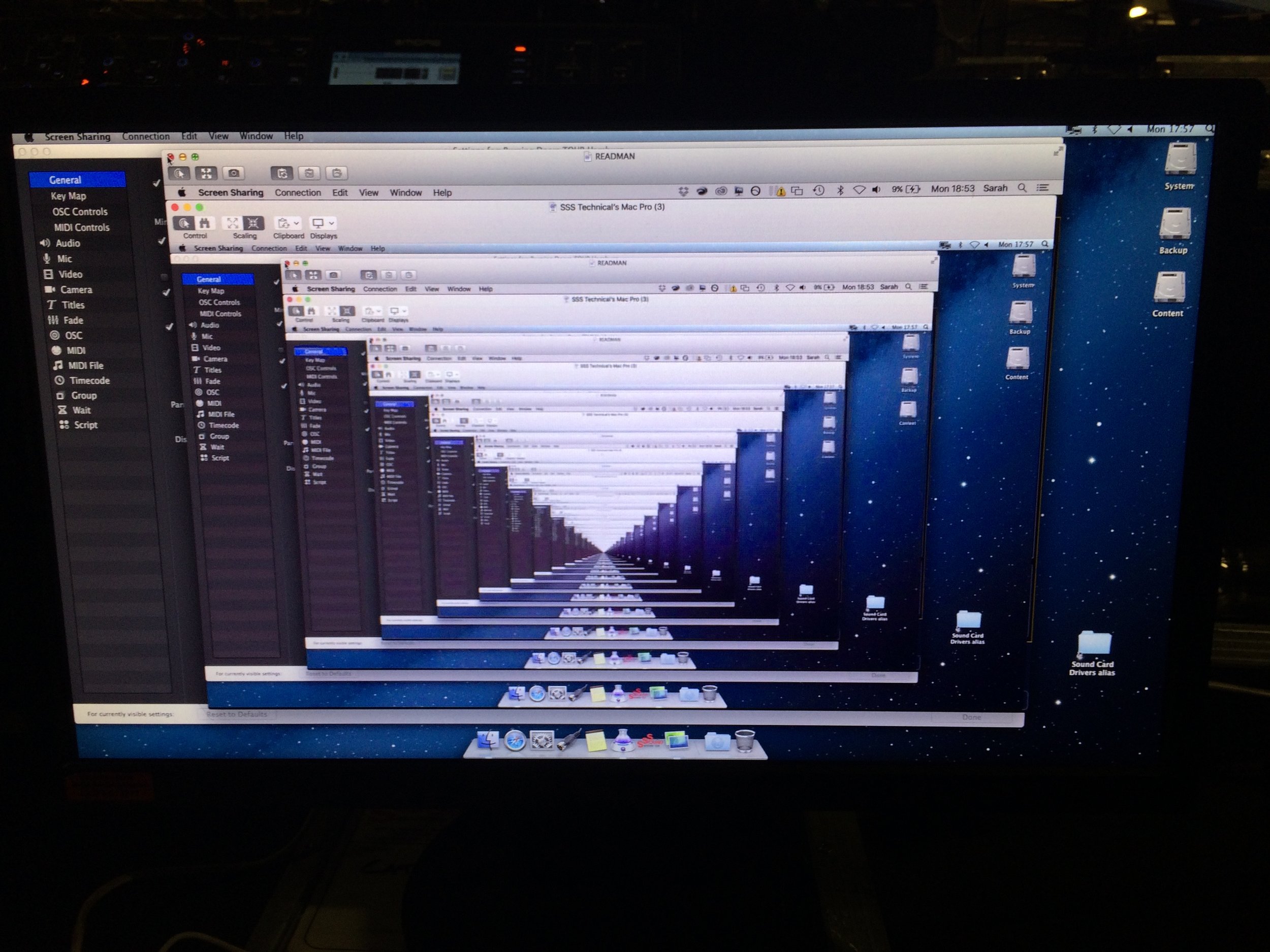
Task: Open Window menu in READMAN's inner menu bar
Action: pyautogui.click(x=405, y=193)
